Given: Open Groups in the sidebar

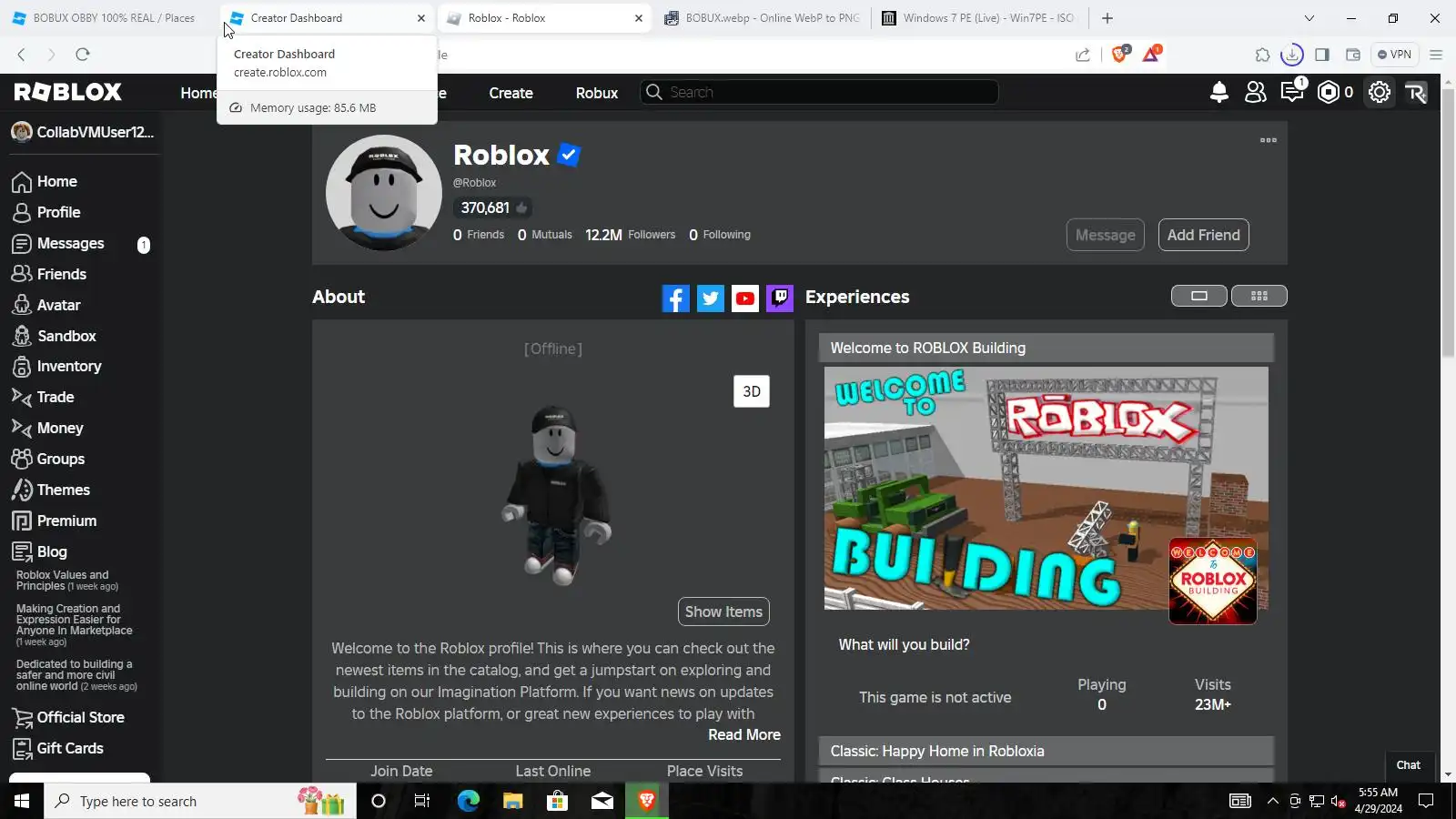Looking at the screenshot, I should tap(49, 460).
